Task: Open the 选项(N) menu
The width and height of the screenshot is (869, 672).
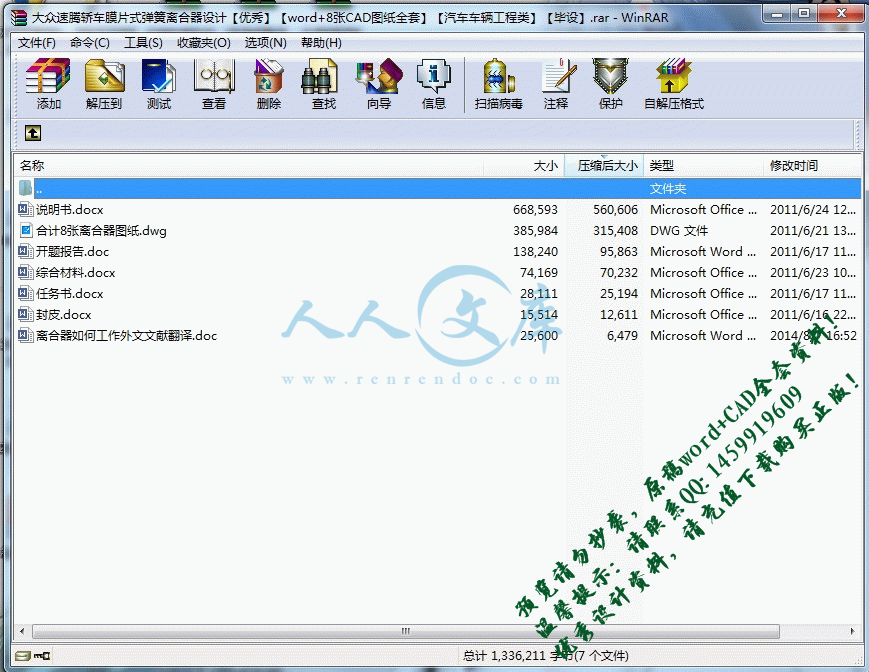Action: (265, 43)
